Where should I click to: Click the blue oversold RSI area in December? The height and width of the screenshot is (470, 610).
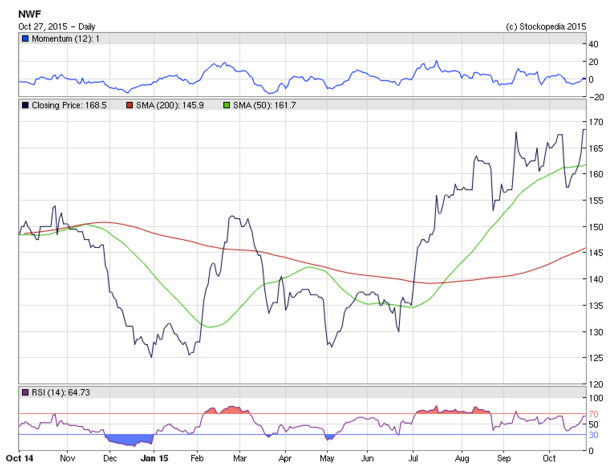[x=128, y=439]
